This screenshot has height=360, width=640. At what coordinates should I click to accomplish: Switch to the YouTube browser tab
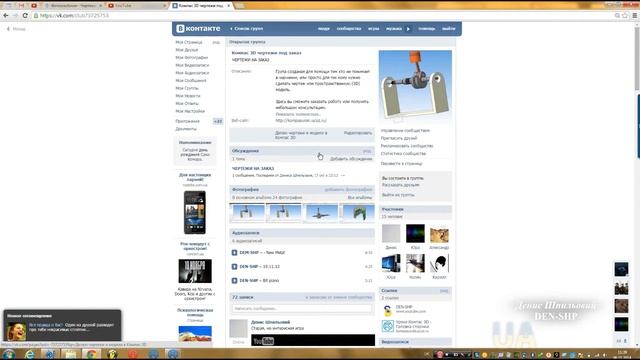click(137, 6)
